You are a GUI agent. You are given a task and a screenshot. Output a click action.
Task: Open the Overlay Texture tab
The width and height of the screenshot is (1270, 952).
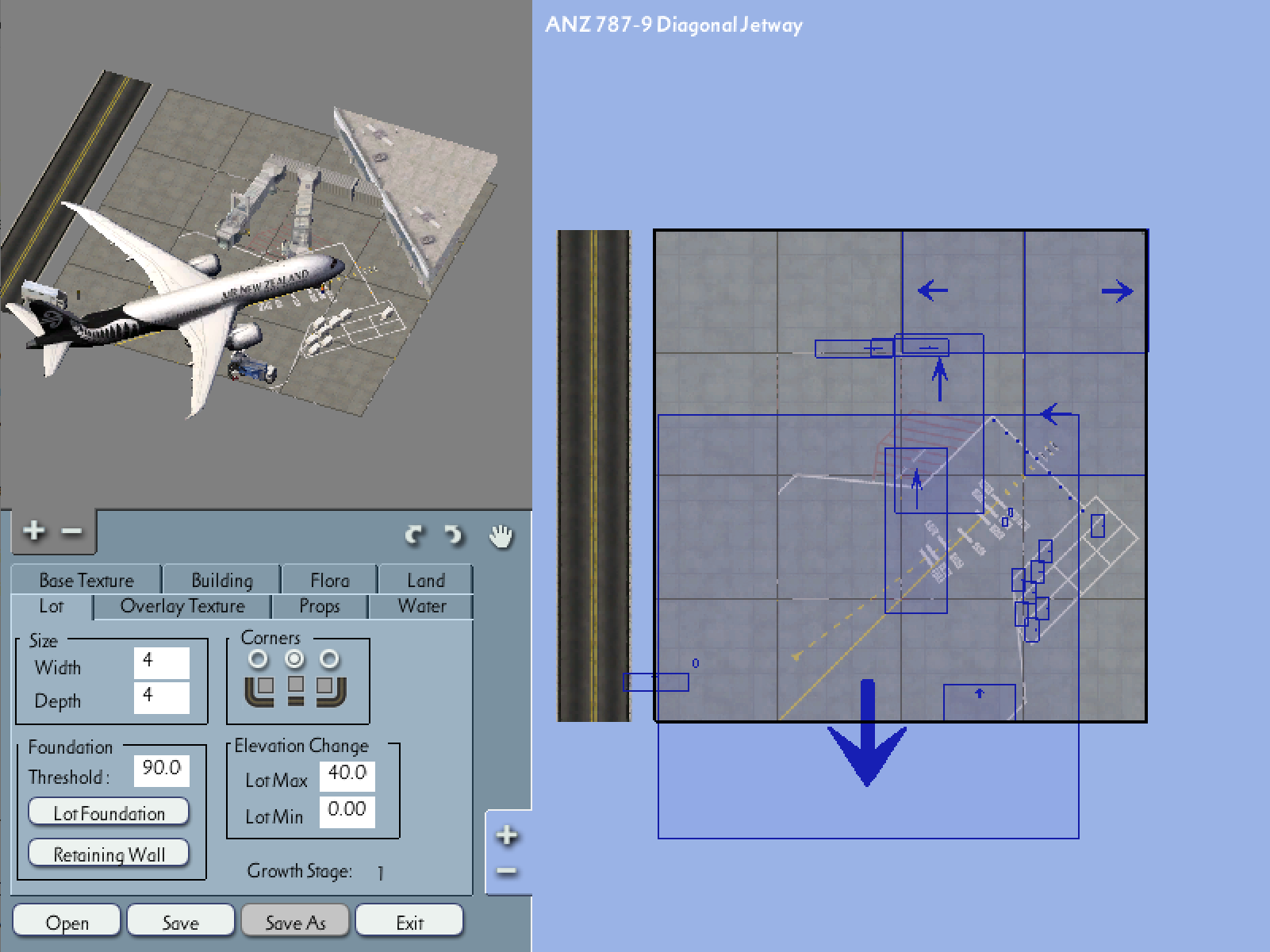tap(182, 606)
